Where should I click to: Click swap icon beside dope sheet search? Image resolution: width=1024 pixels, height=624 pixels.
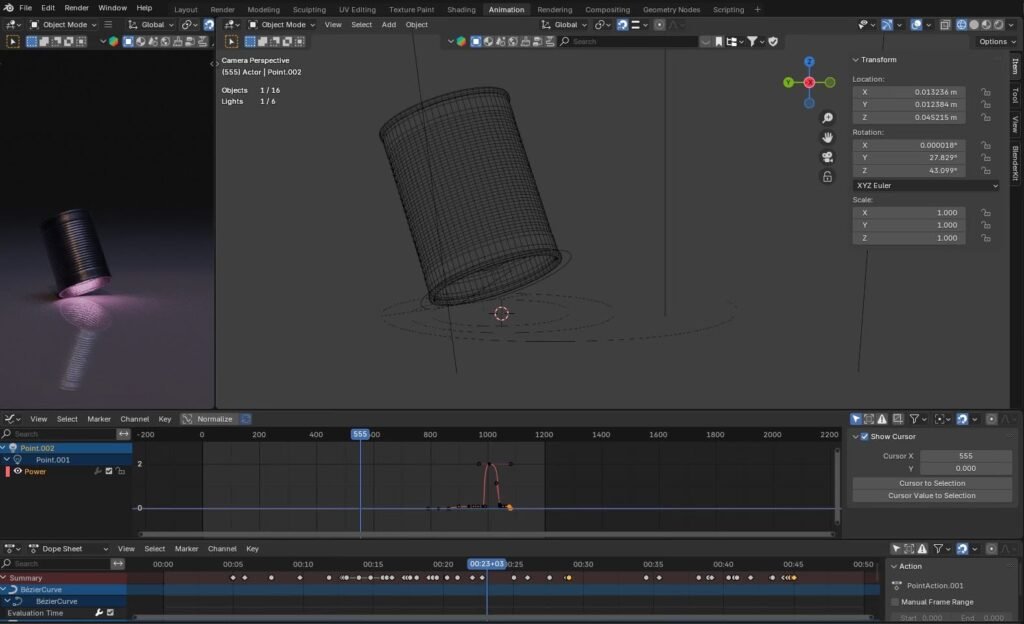coord(118,564)
